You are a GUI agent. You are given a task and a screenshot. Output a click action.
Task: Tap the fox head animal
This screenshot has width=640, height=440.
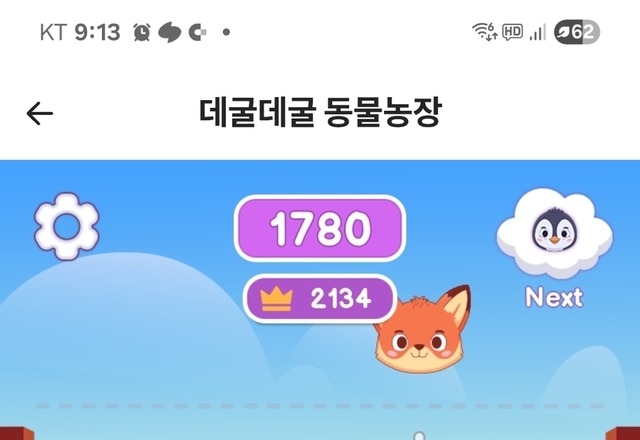(422, 330)
